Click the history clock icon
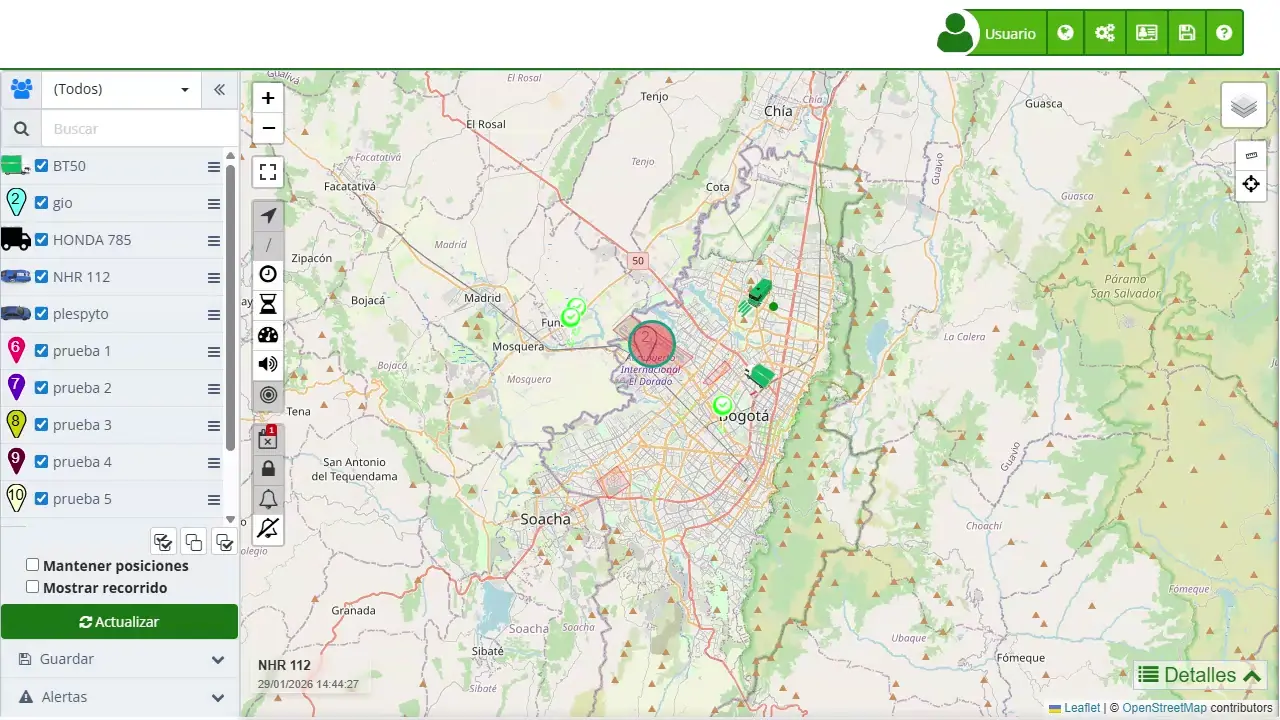1280x720 pixels. tap(268, 274)
